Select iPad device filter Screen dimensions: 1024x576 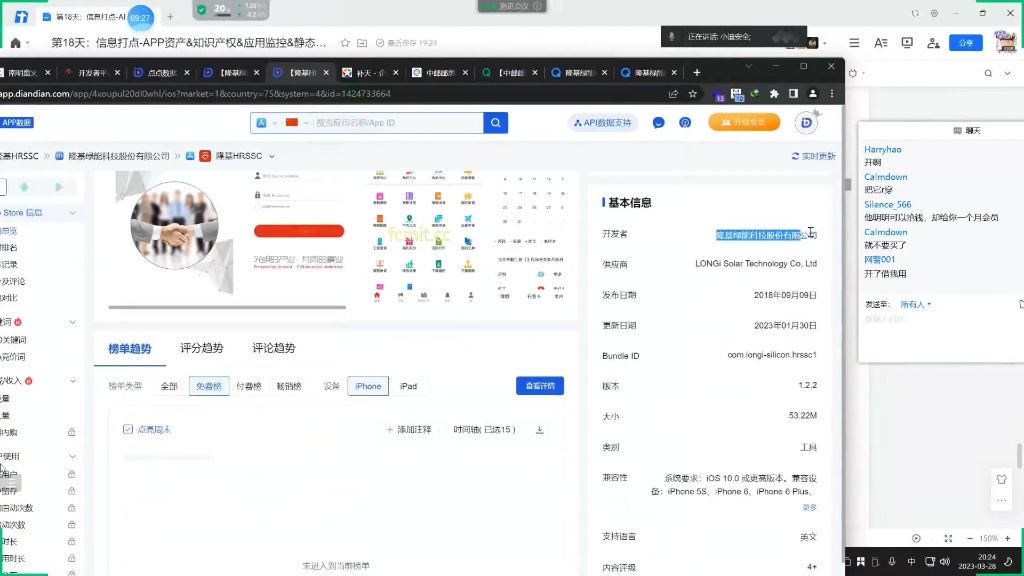(408, 386)
